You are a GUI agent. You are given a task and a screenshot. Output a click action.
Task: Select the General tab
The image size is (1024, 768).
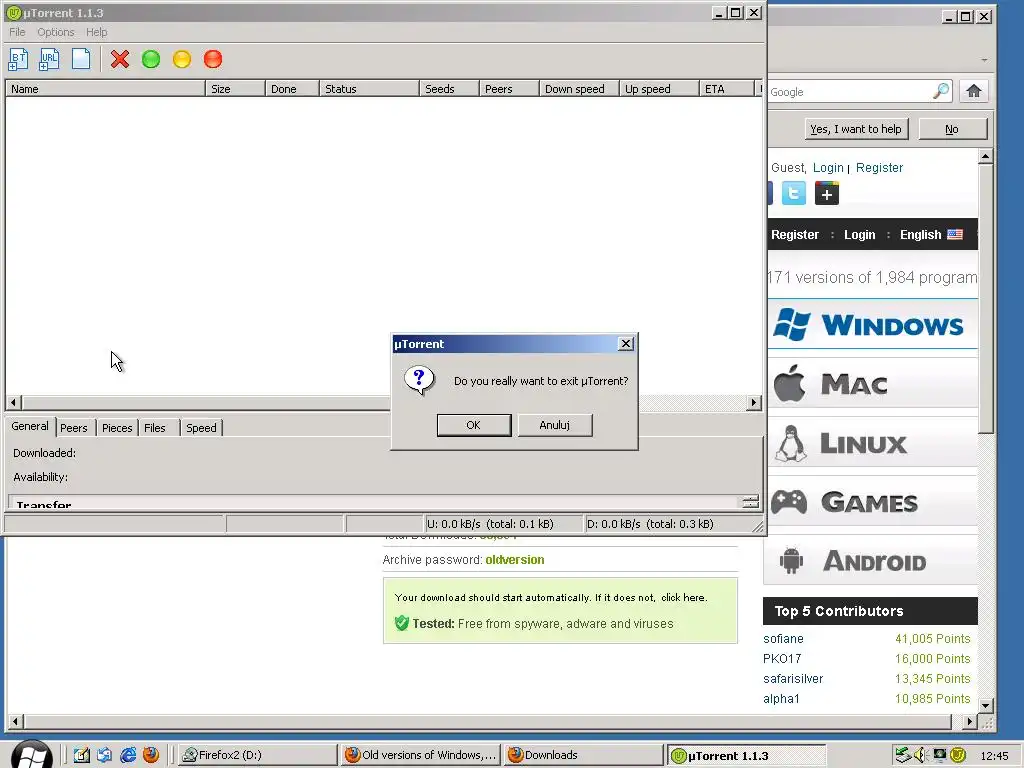click(30, 426)
